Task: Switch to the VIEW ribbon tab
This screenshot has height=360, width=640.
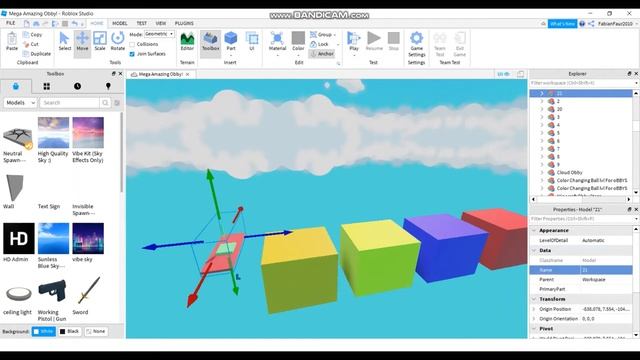Action: (x=161, y=23)
